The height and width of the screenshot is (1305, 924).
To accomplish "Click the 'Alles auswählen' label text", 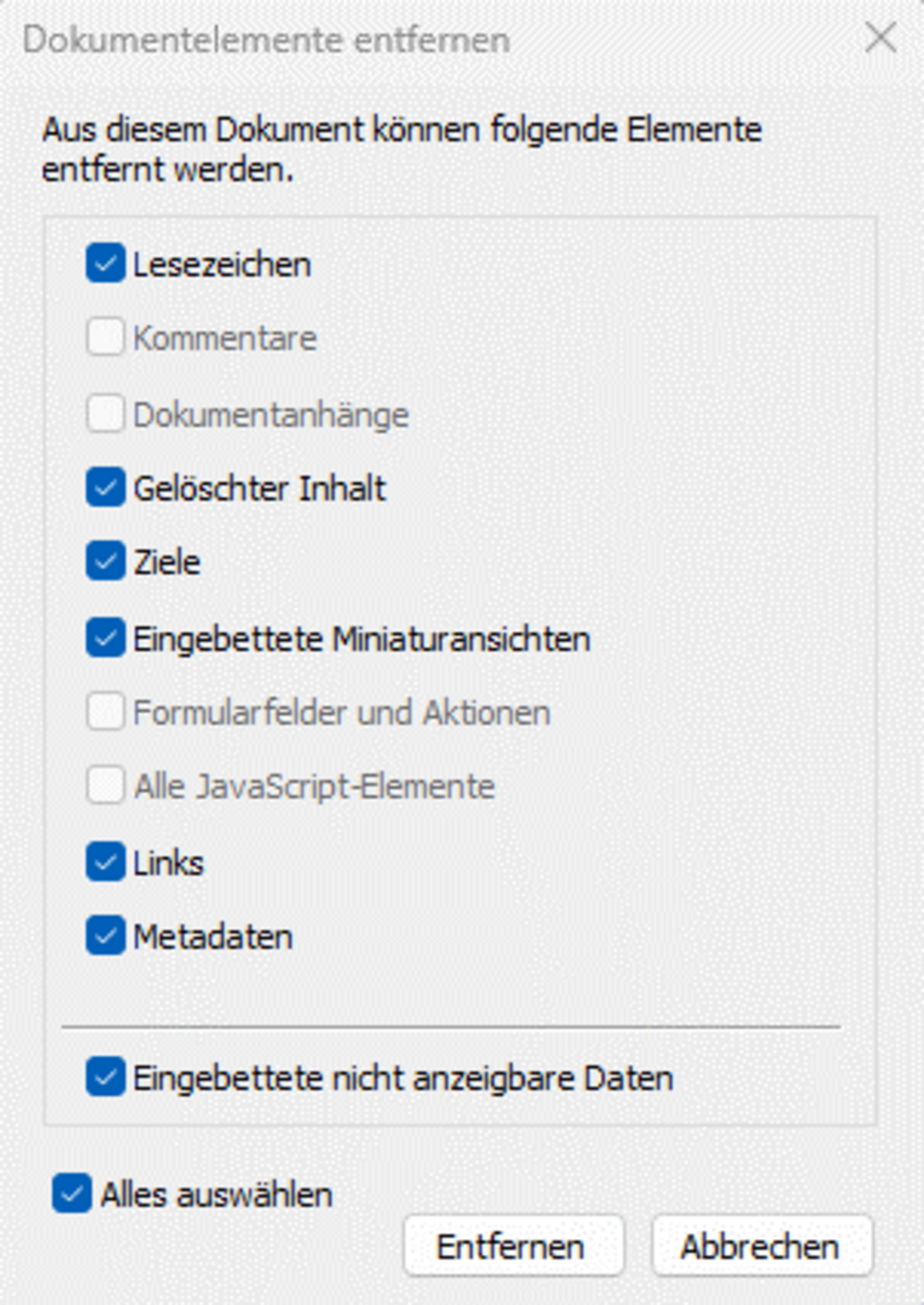I will click(216, 1195).
